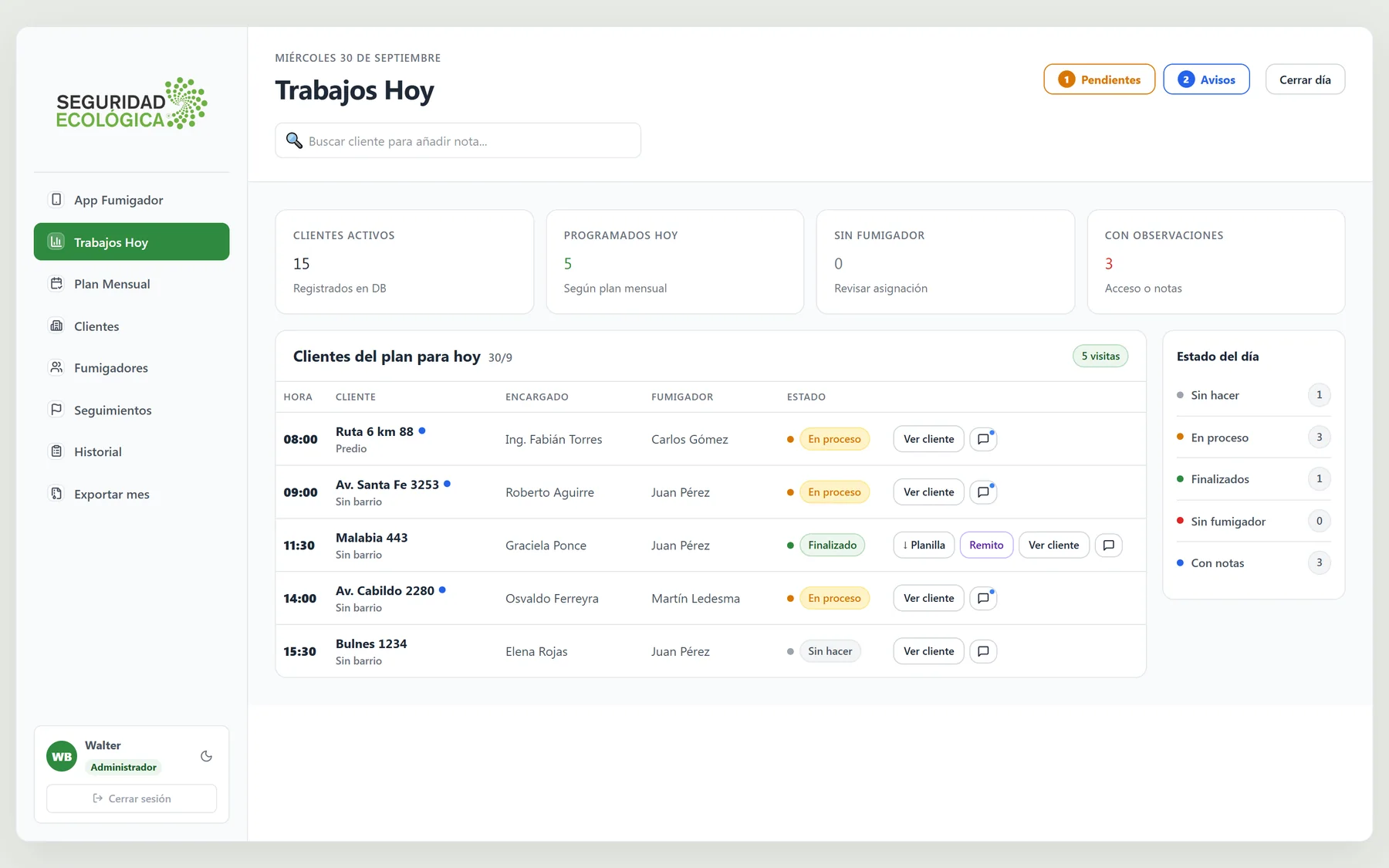Open App Fumigador from the sidebar
1389x868 pixels.
(132, 200)
